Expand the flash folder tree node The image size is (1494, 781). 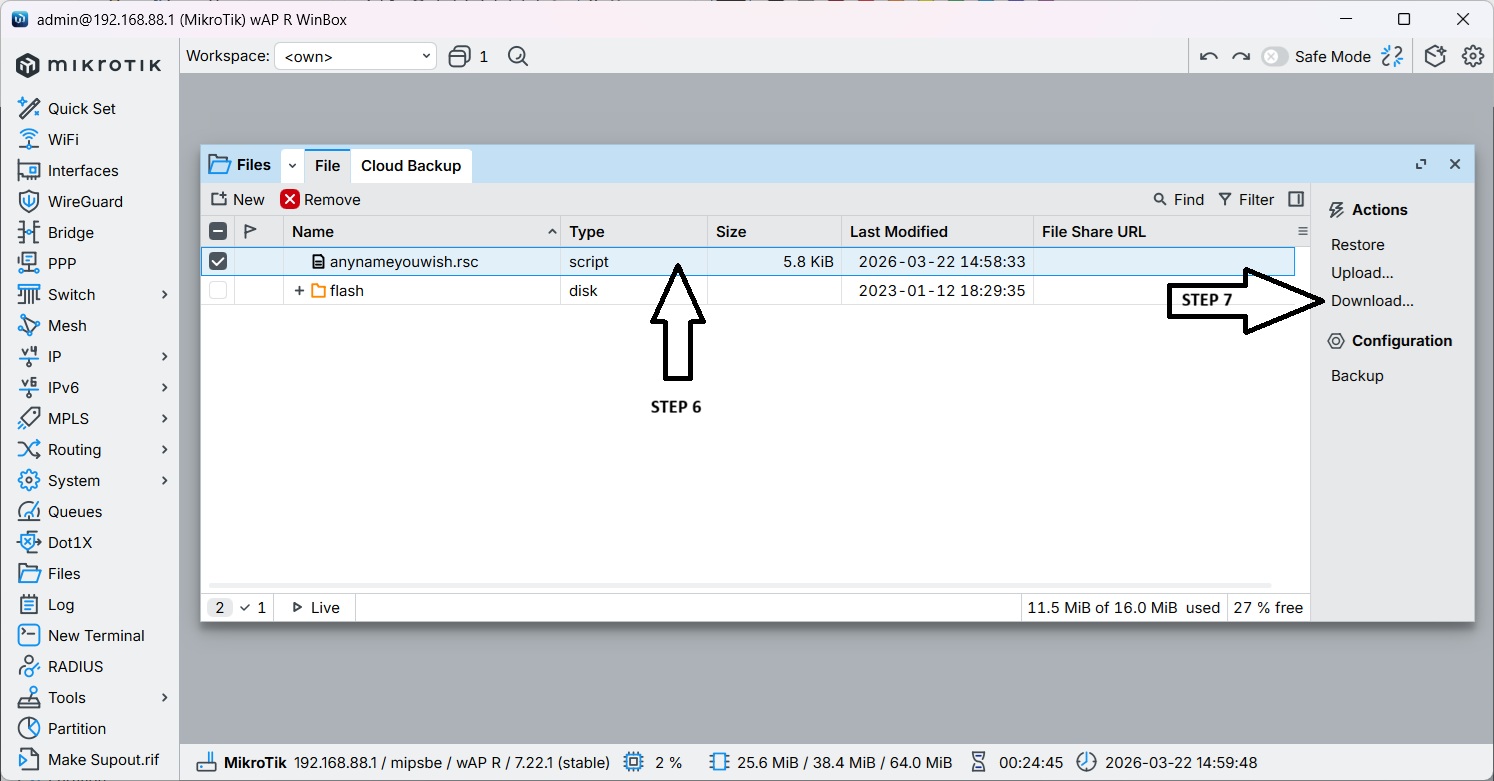pyautogui.click(x=299, y=291)
